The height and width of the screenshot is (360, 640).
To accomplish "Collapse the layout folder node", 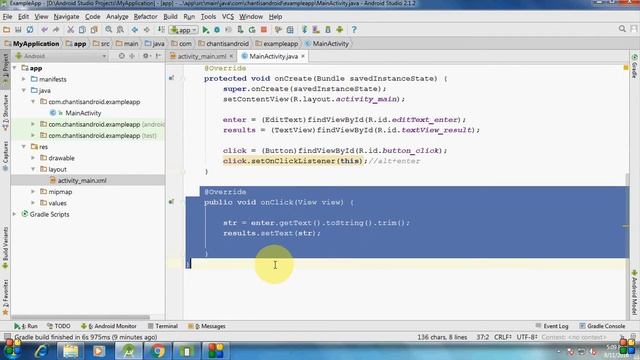I will 33,169.
